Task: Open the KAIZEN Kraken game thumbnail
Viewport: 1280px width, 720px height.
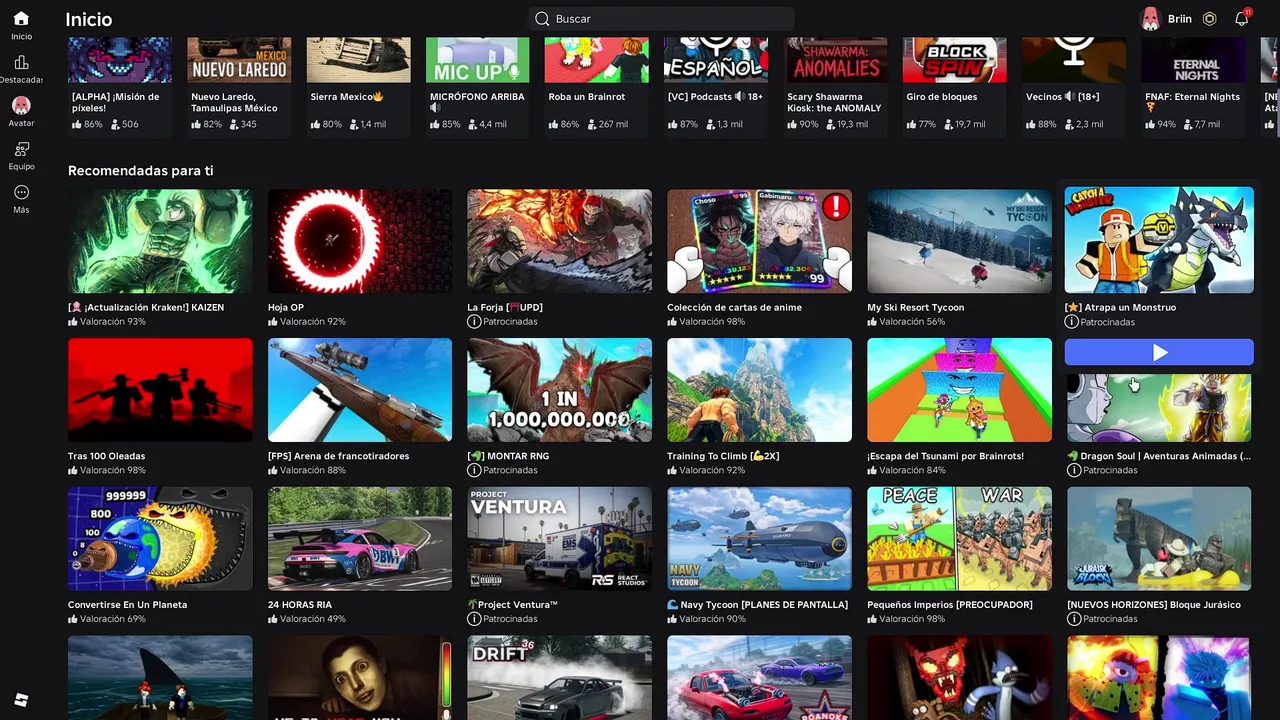Action: pyautogui.click(x=160, y=241)
